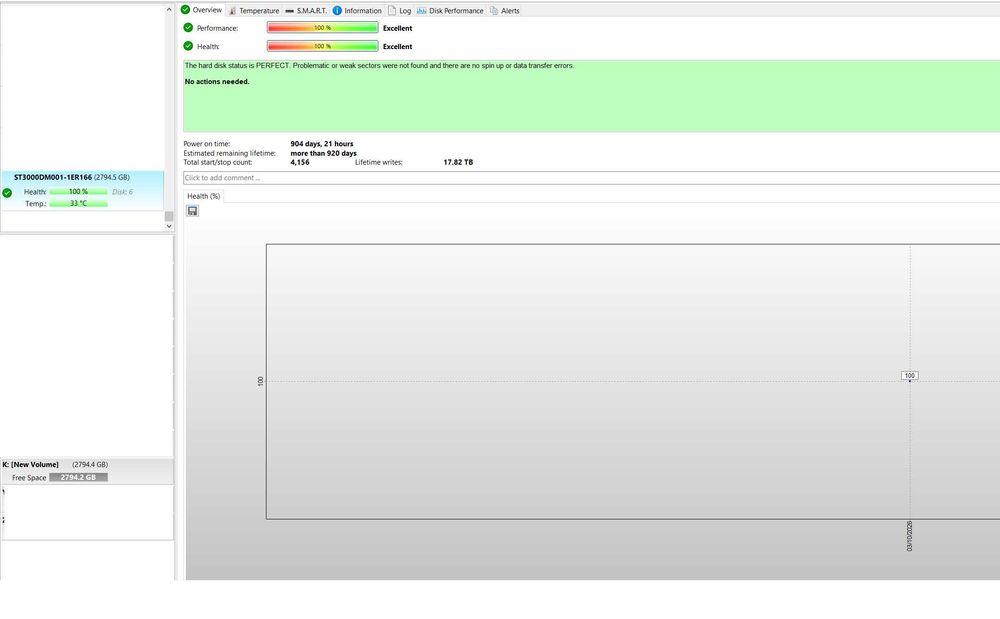Select the Health (%) graph tab

pos(203,196)
